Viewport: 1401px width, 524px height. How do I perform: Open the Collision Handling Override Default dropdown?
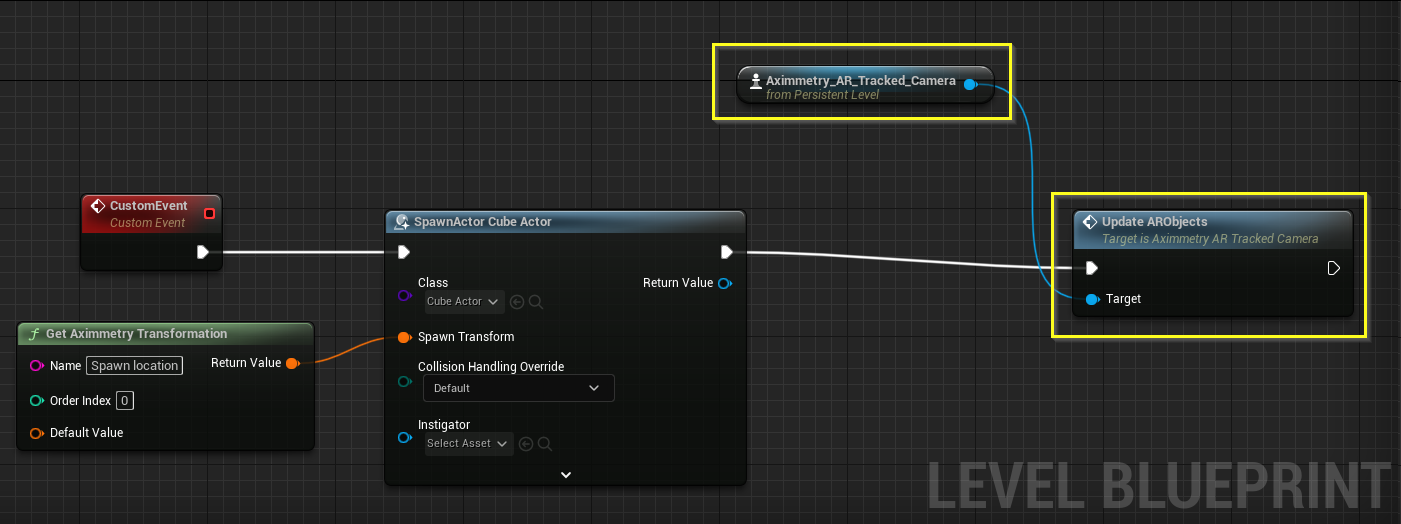[x=518, y=388]
